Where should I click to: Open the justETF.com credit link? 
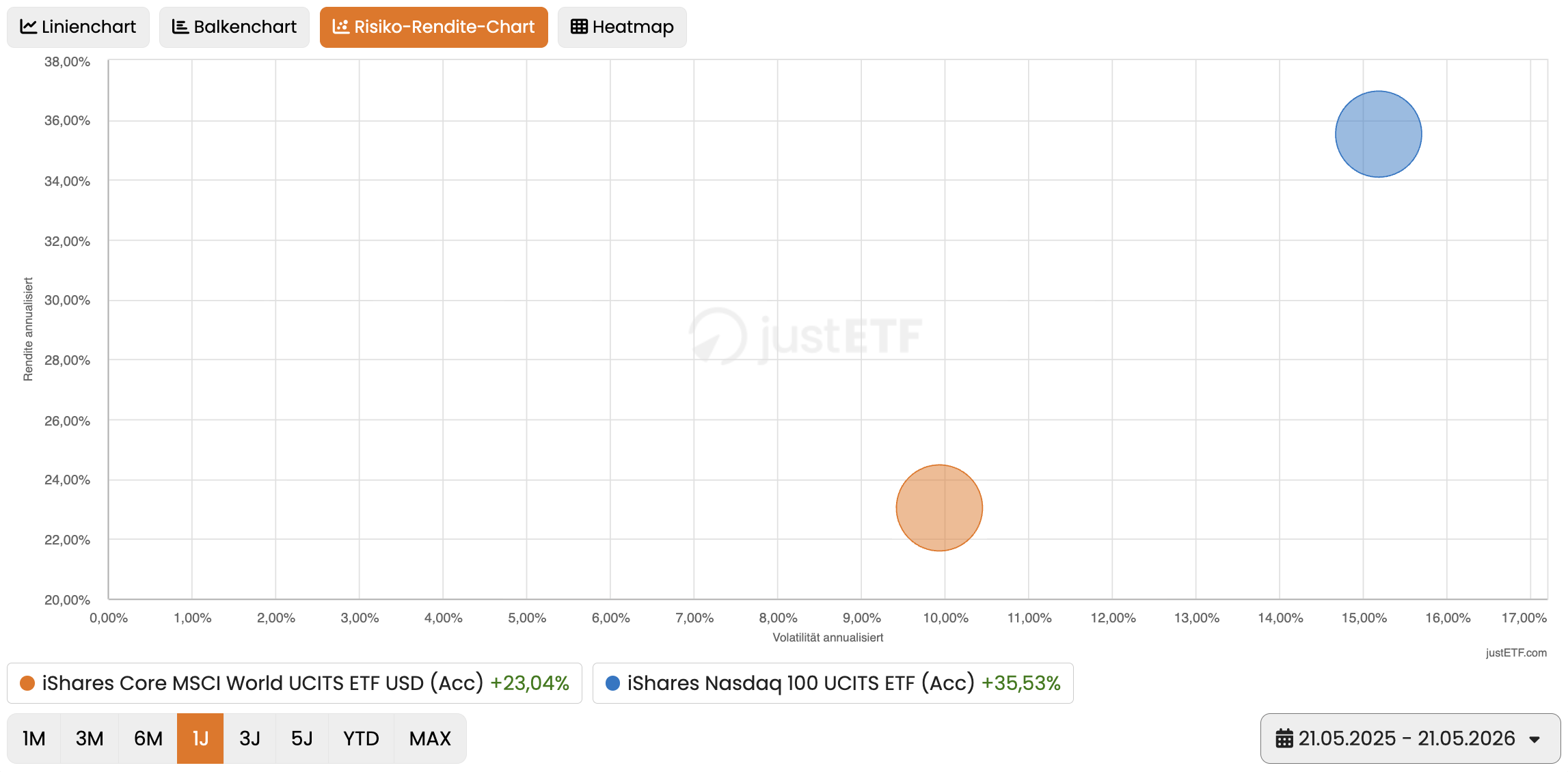(x=1516, y=652)
